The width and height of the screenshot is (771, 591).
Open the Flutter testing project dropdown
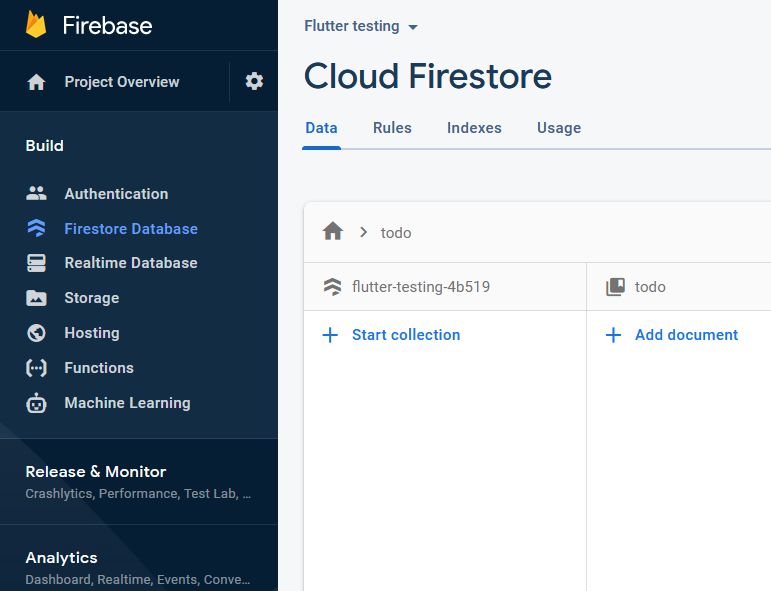[361, 26]
